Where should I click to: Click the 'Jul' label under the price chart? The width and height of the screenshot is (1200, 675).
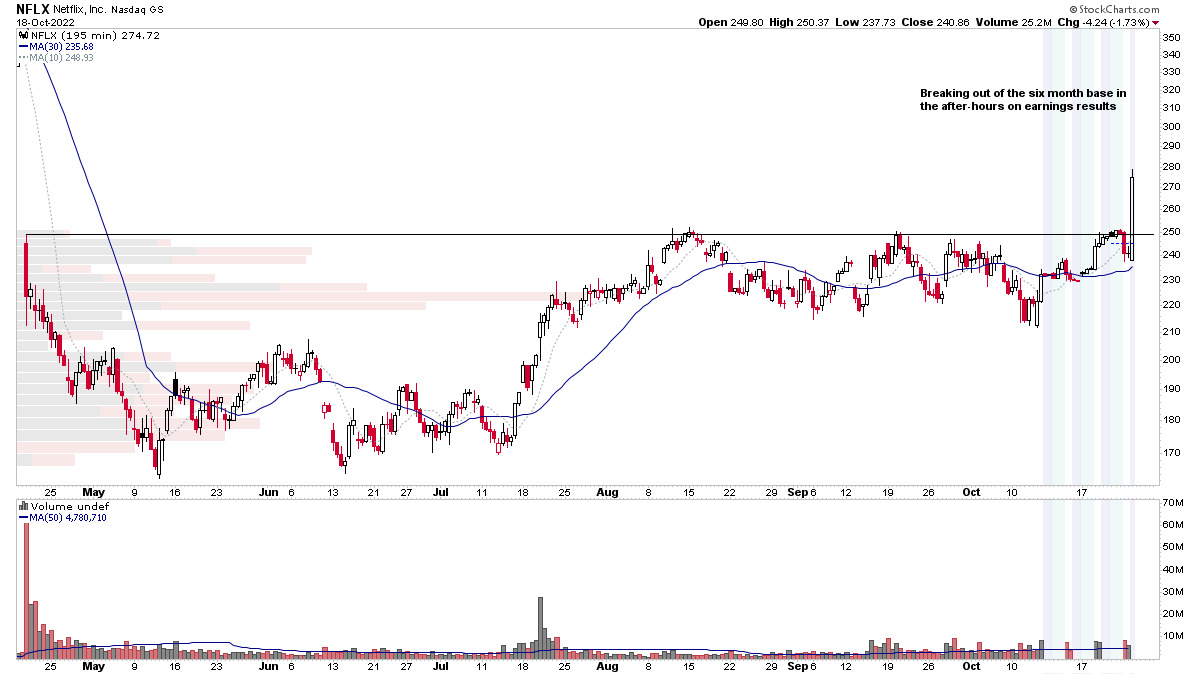(441, 492)
